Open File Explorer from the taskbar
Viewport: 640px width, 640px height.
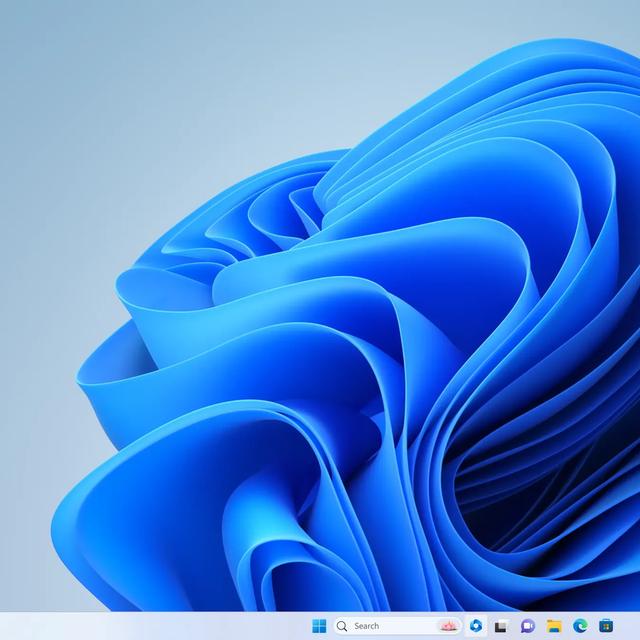(x=554, y=626)
